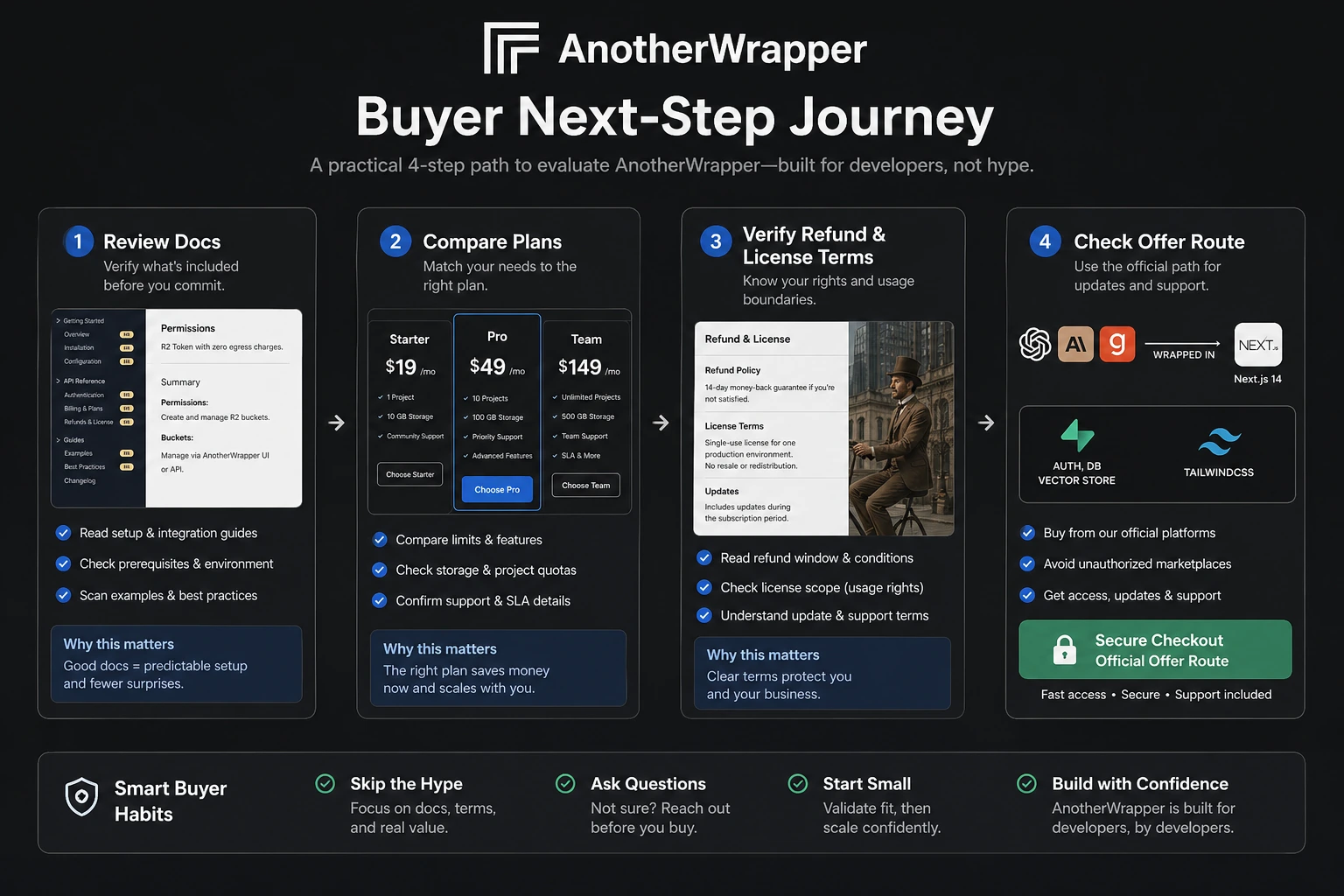Viewport: 1344px width, 896px height.
Task: Toggle the 'Check storage & project quotas' checkmark
Action: tap(380, 570)
